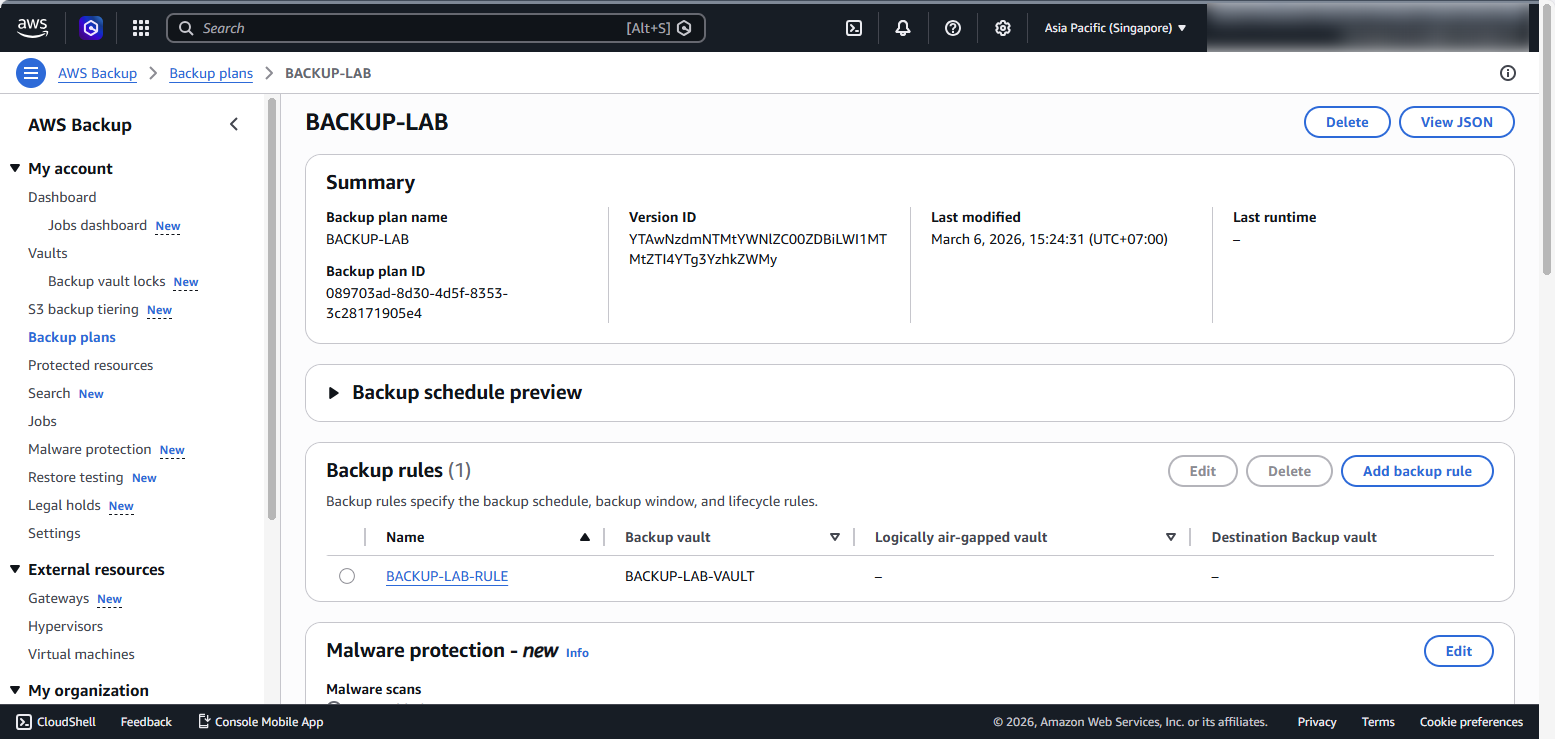This screenshot has width=1555, height=739.
Task: Click the Backup plan ID value
Action: (417, 303)
